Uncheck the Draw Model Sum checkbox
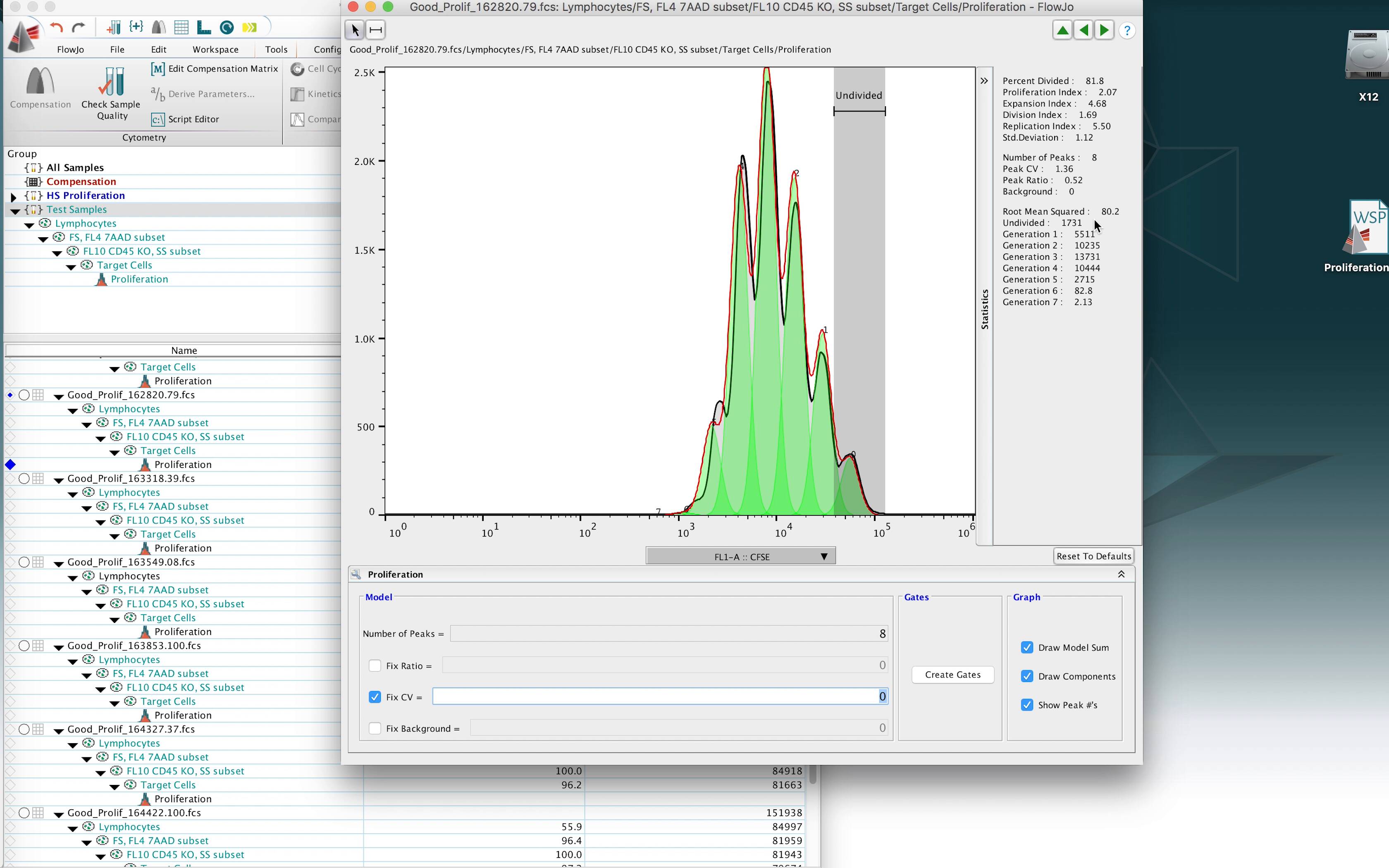 (x=1027, y=648)
